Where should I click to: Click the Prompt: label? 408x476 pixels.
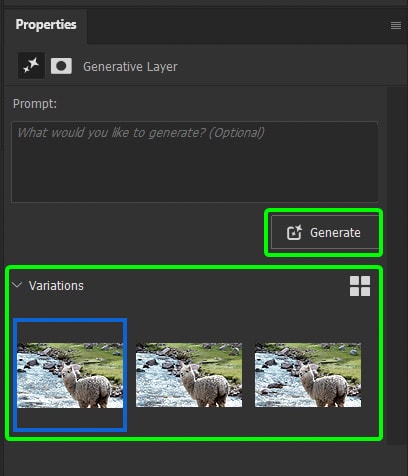point(35,104)
